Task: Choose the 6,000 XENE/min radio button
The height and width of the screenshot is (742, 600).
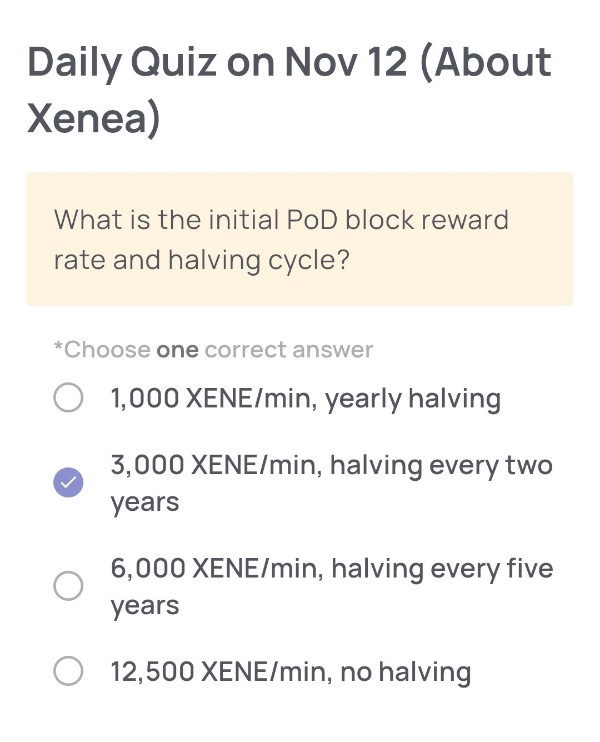Action: click(x=68, y=586)
